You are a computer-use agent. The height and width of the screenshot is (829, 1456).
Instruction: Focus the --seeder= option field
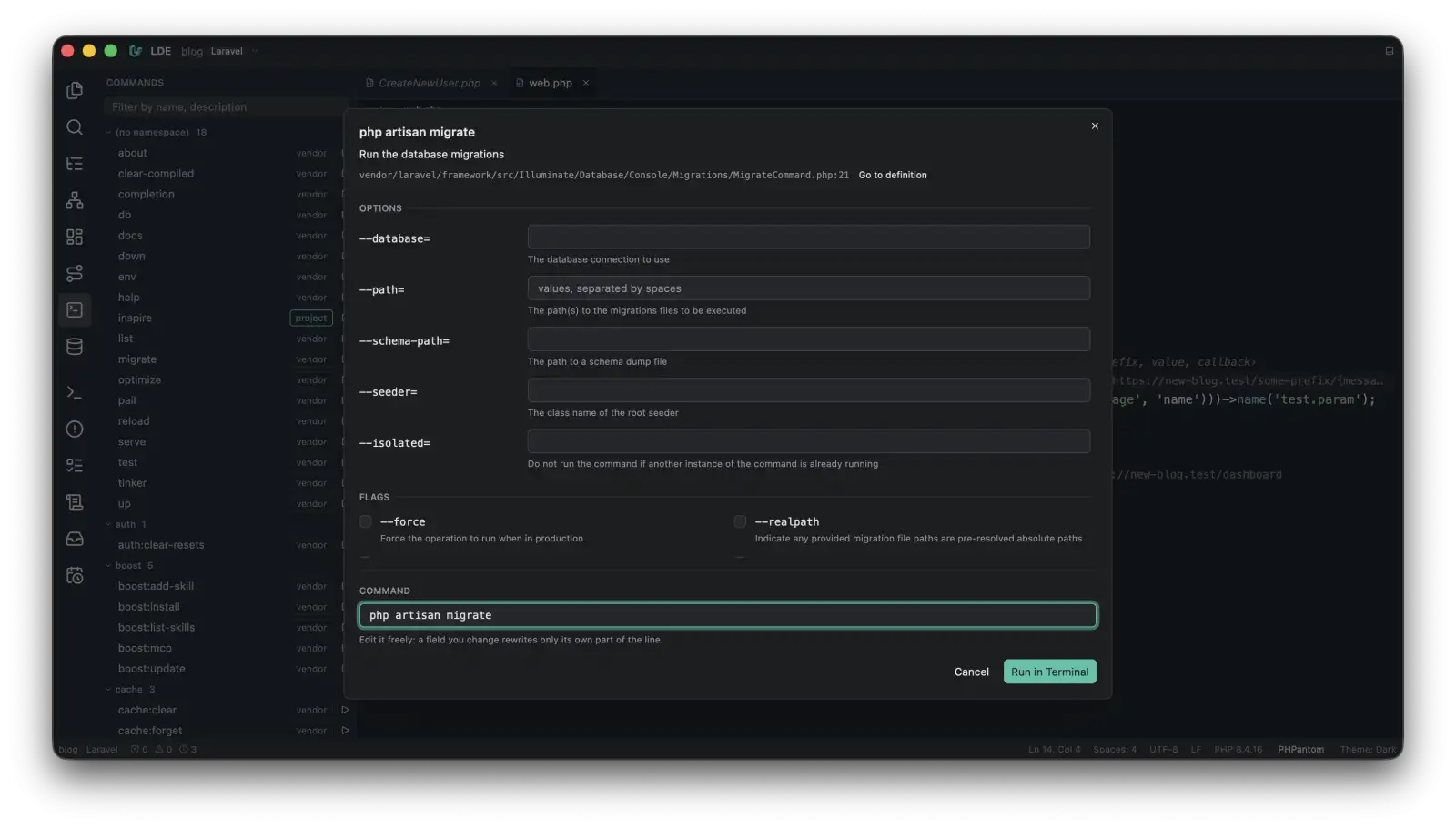click(x=808, y=390)
